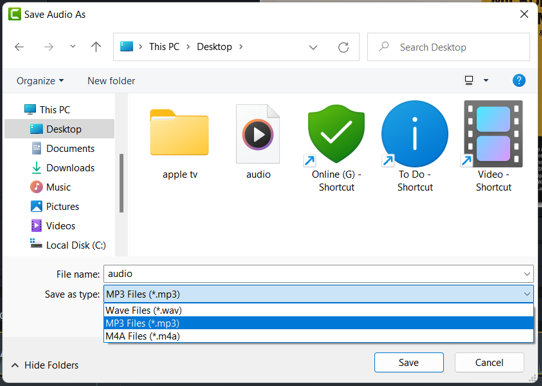Viewport: 542px width, 386px height.
Task: Collapse the Save as type combo box
Action: click(527, 294)
